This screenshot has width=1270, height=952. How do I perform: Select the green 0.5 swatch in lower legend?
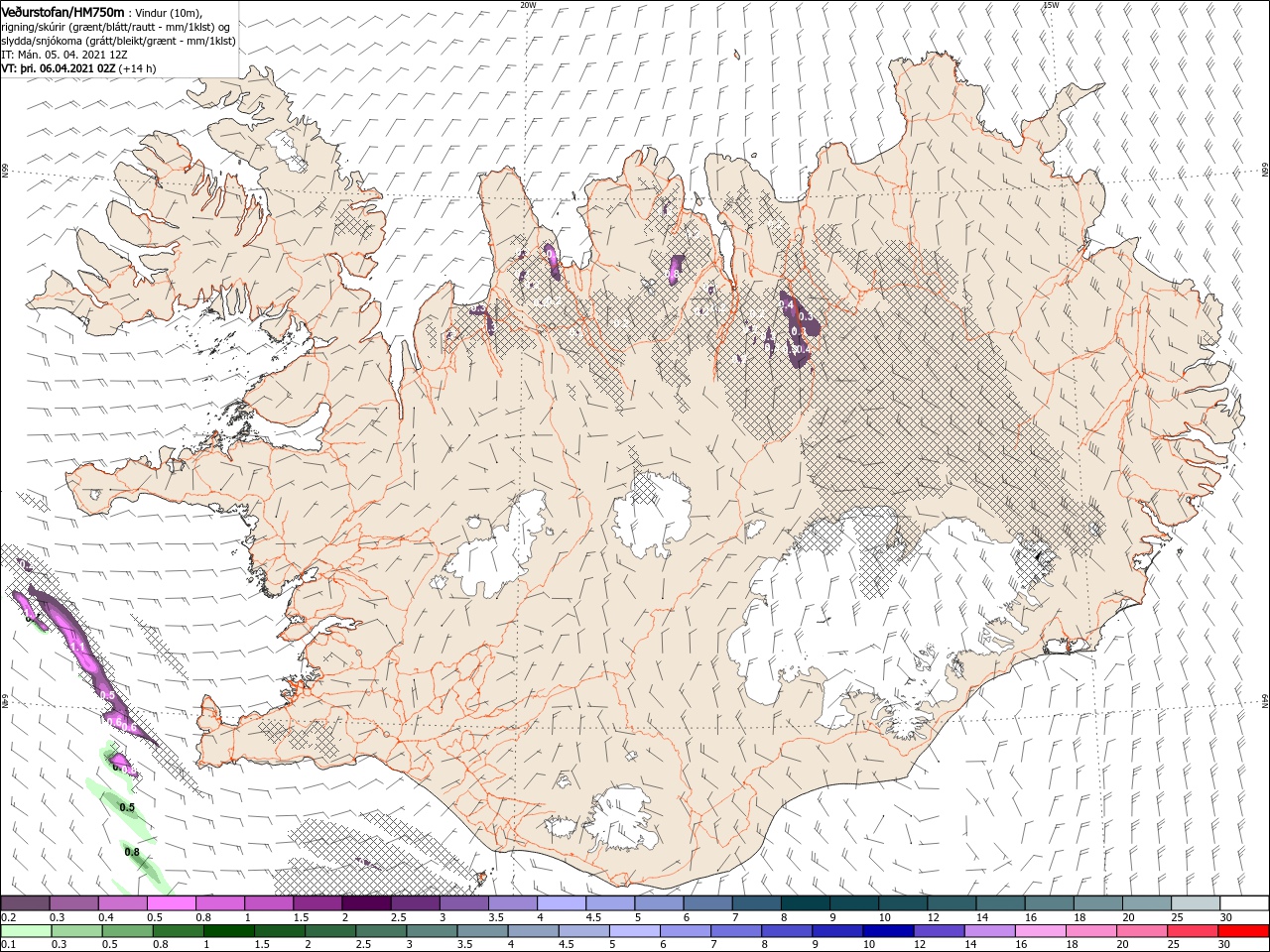coord(128,931)
